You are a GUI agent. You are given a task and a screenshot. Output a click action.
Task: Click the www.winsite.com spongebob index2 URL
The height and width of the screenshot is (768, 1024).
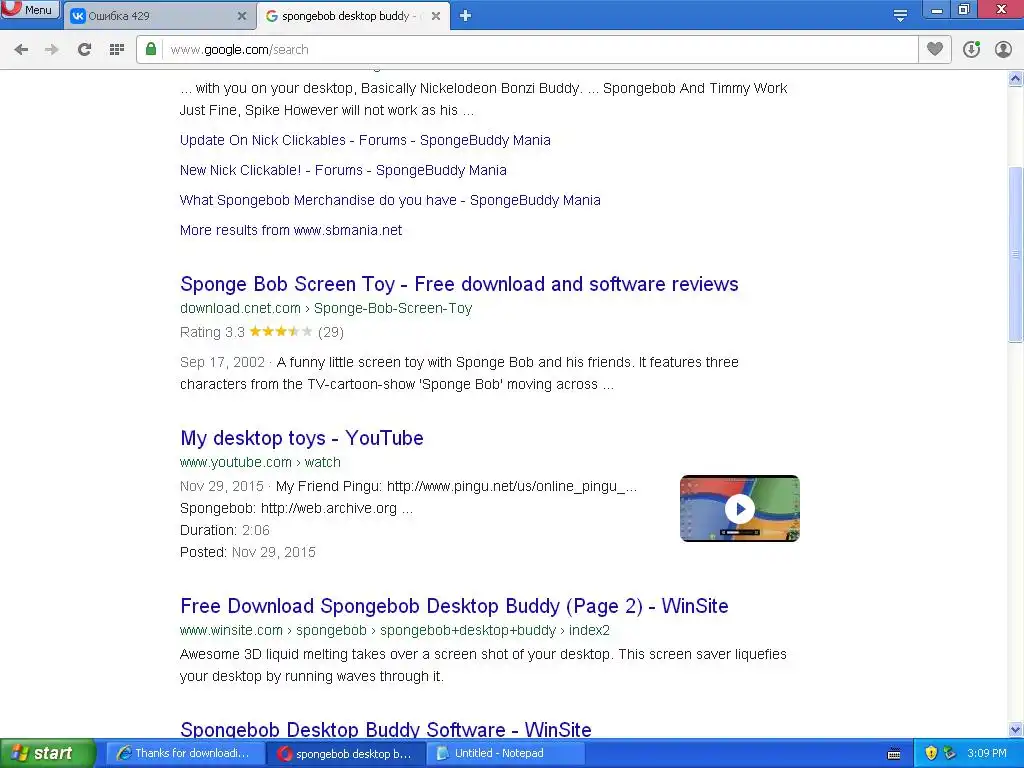pyautogui.click(x=394, y=631)
